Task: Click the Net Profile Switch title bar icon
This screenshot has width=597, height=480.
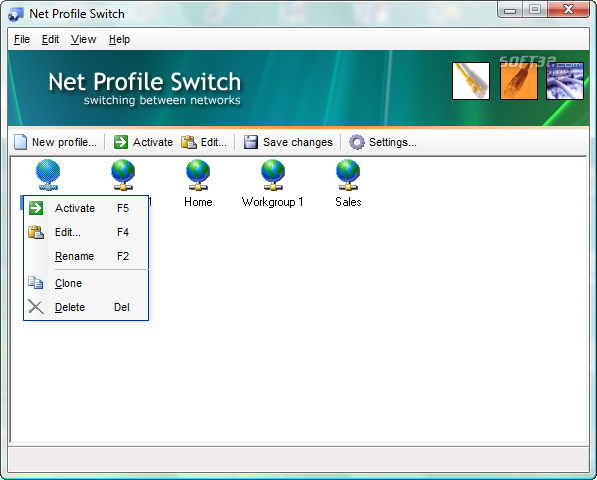Action: [x=16, y=14]
